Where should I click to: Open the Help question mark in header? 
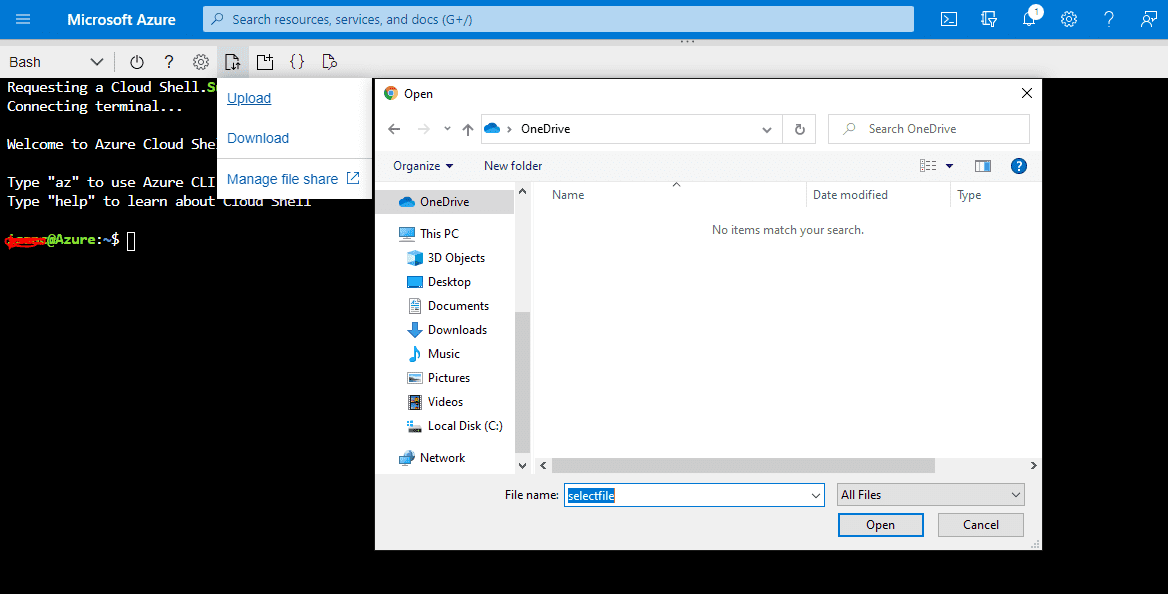click(1109, 19)
